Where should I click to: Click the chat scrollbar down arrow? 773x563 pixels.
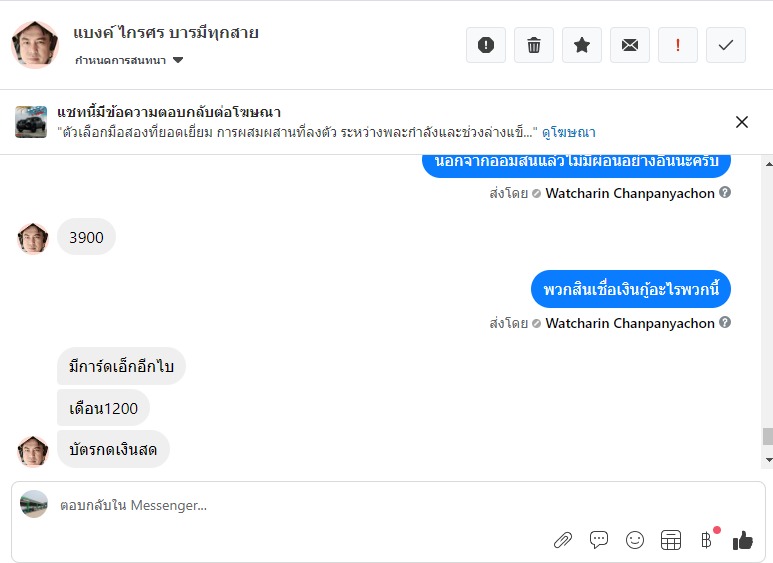[x=767, y=460]
